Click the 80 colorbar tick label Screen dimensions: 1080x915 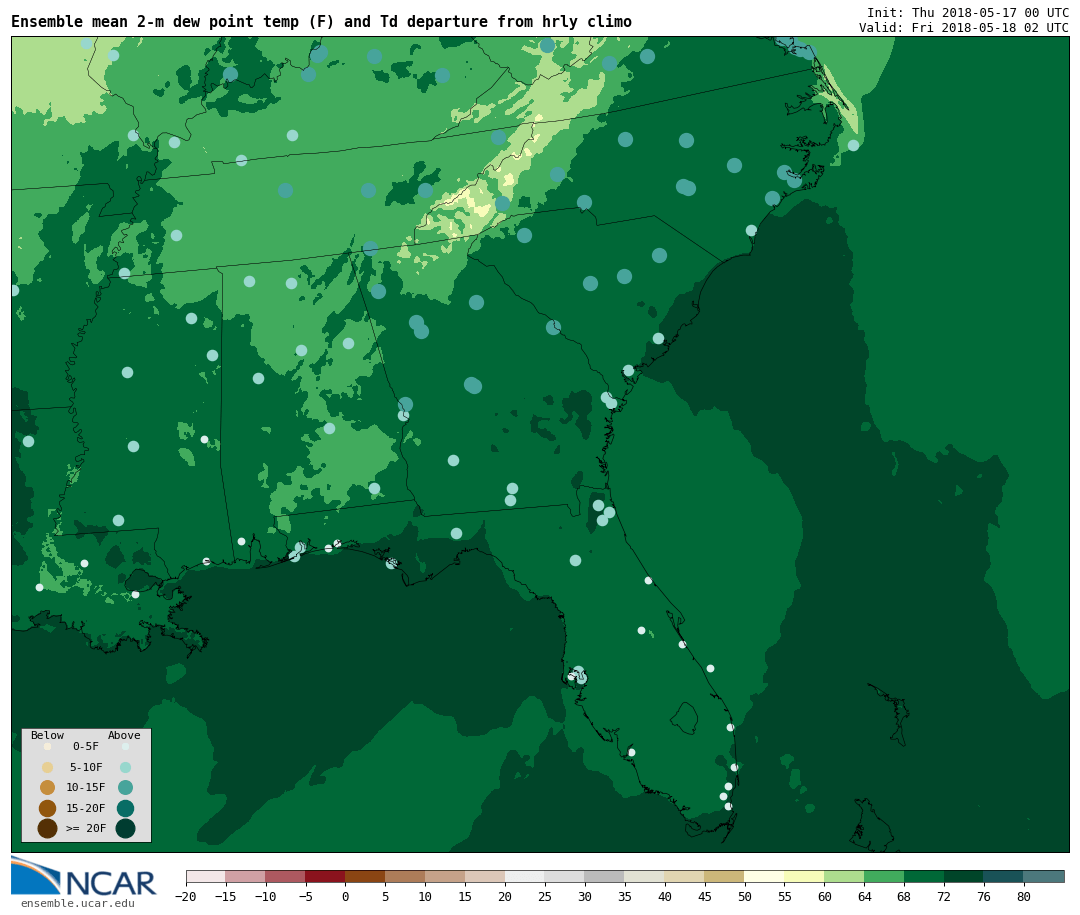[x=1024, y=896]
